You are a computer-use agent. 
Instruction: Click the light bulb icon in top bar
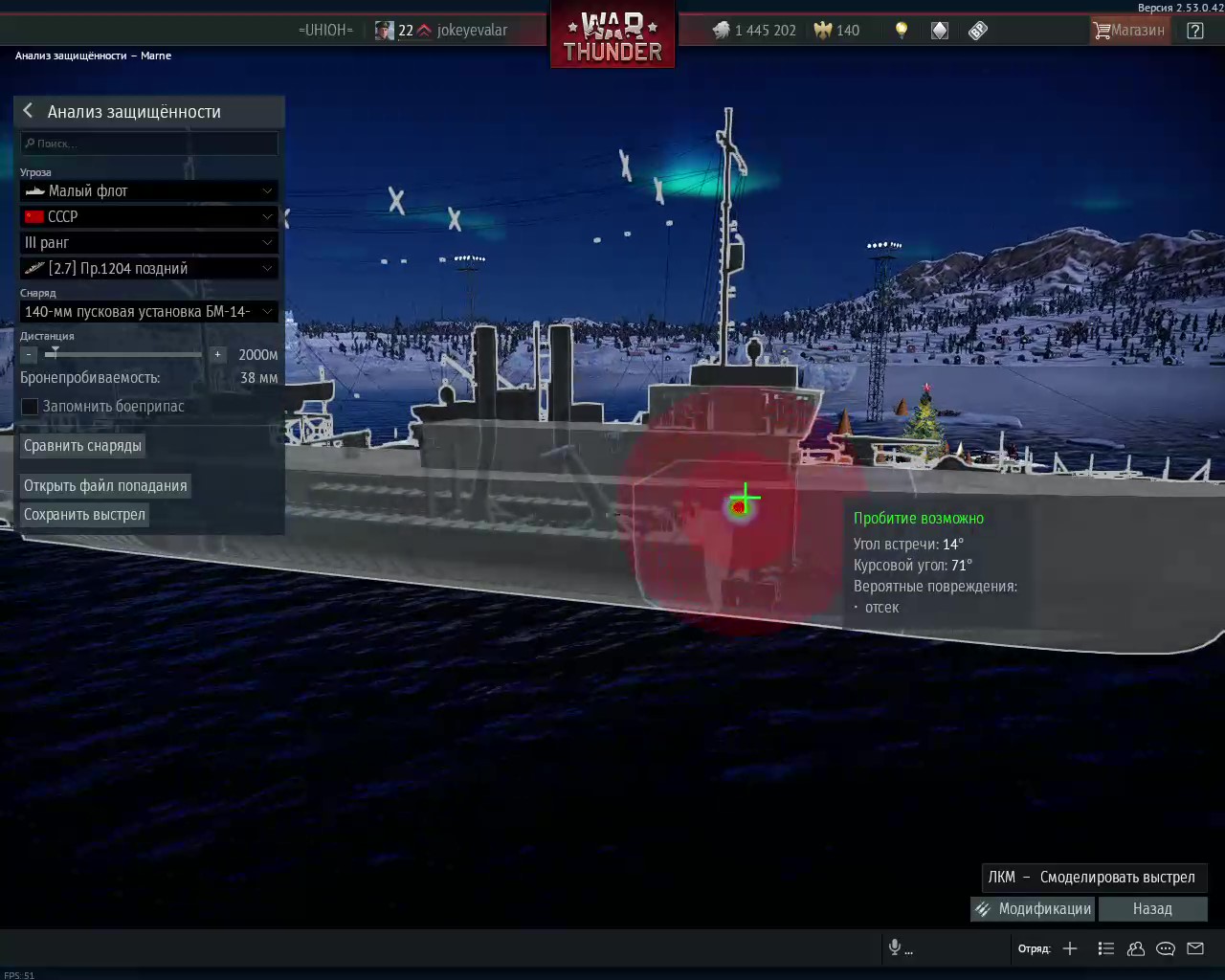901,30
